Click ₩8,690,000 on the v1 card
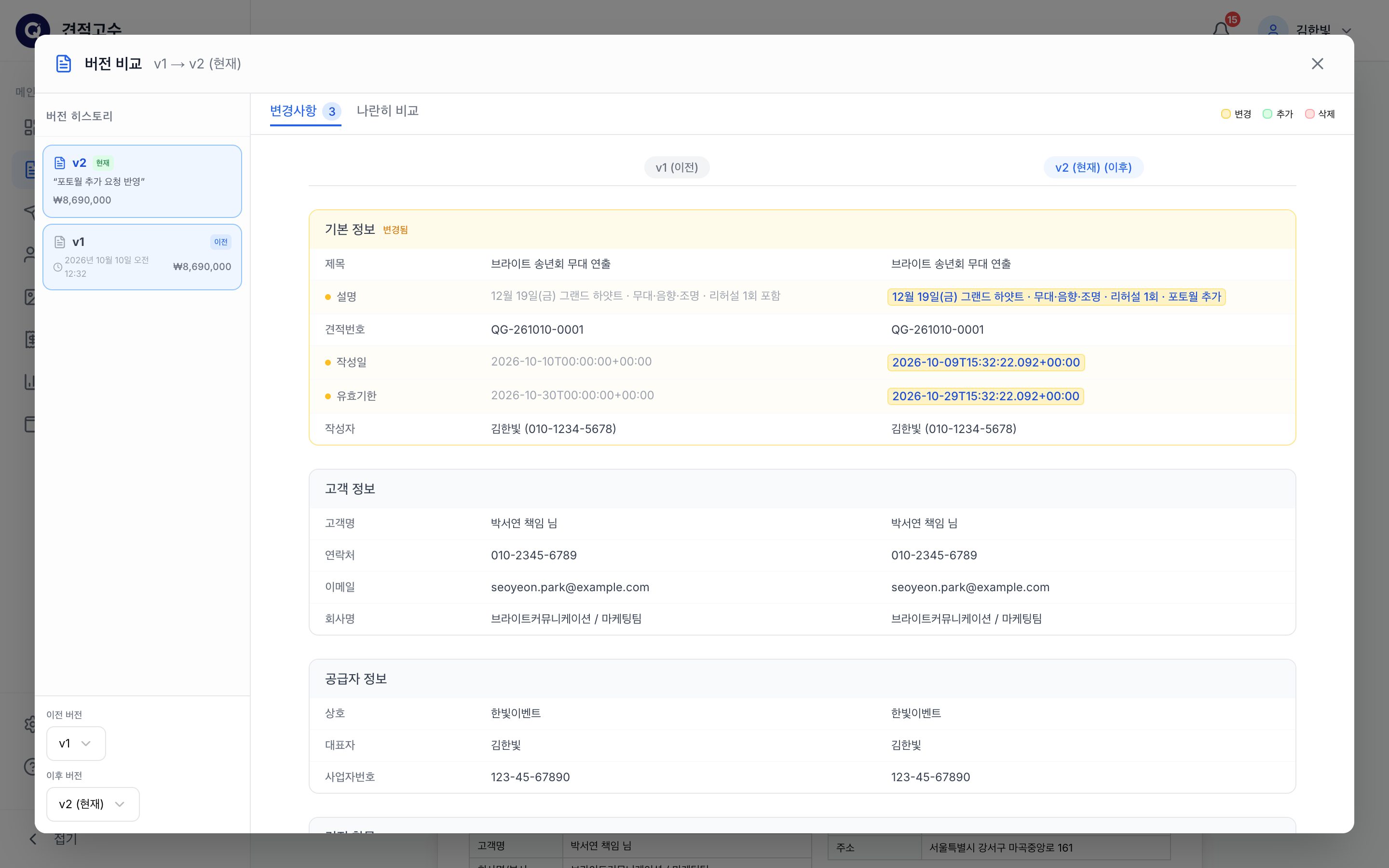 [x=202, y=267]
